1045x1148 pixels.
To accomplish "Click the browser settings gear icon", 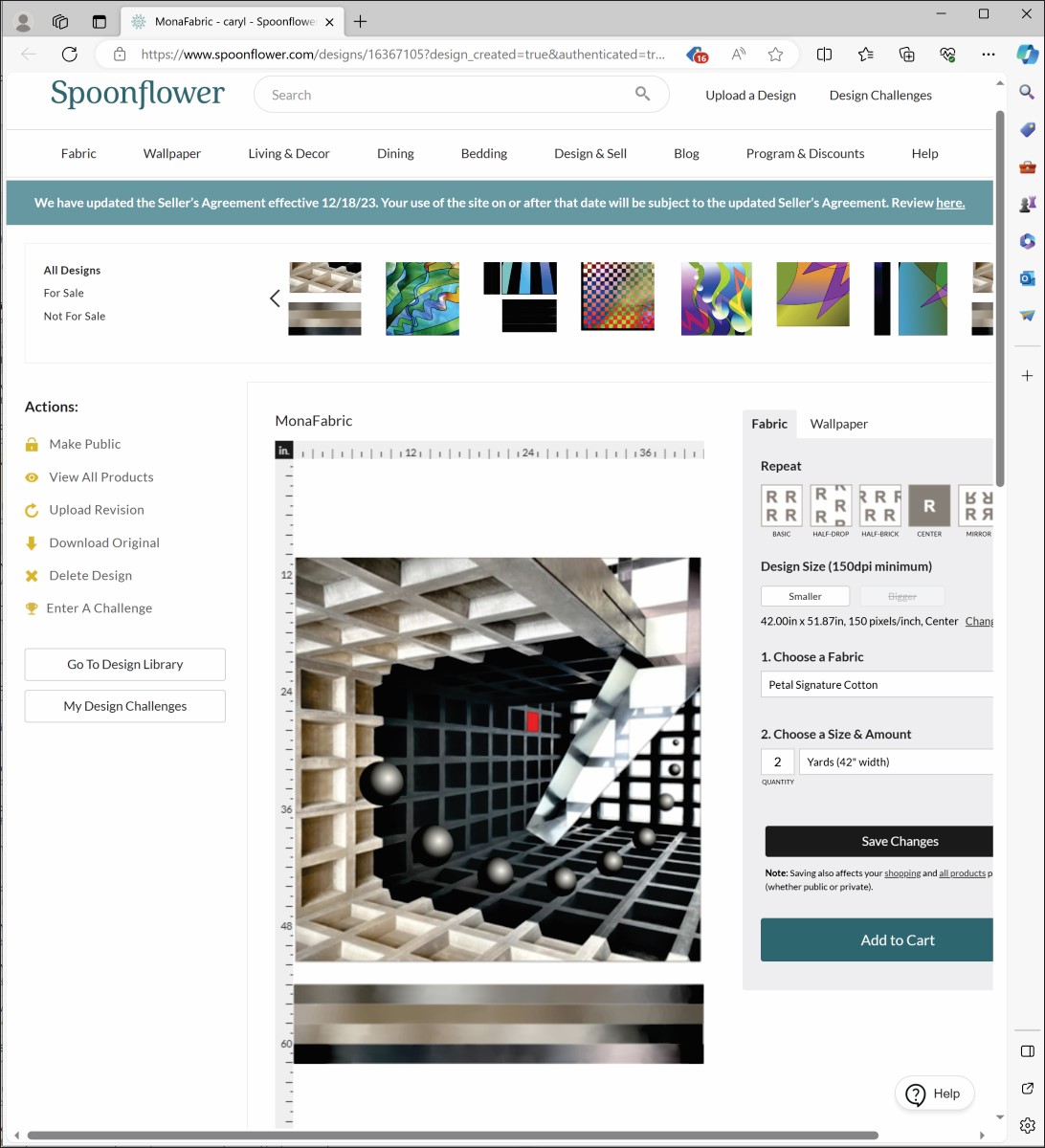I will 1027,1125.
